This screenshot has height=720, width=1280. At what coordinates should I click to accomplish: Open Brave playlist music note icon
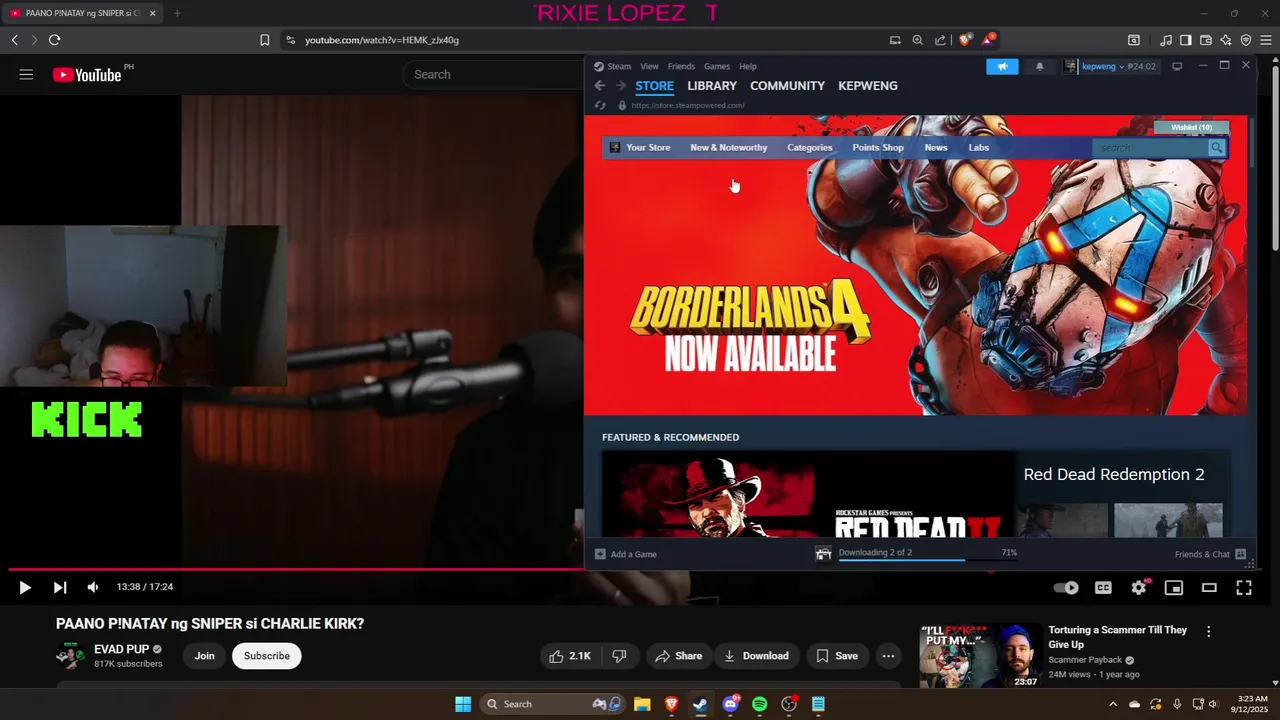[x=1166, y=40]
